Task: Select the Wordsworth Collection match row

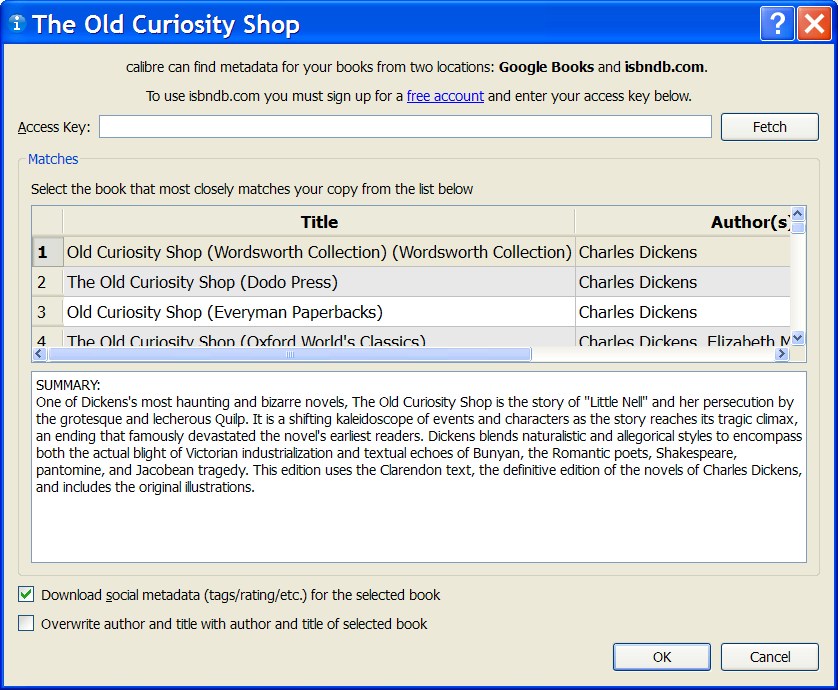Action: (319, 252)
